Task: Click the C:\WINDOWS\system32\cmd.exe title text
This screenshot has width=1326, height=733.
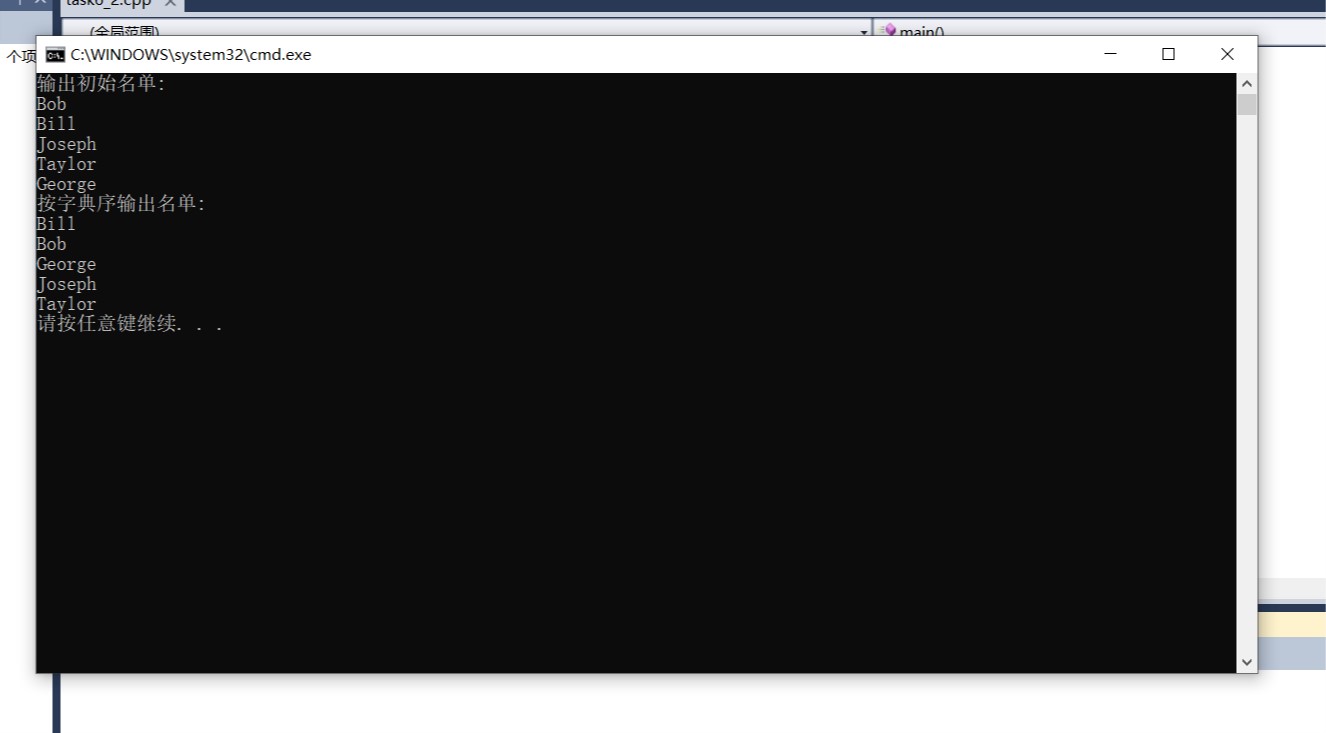Action: tap(190, 55)
